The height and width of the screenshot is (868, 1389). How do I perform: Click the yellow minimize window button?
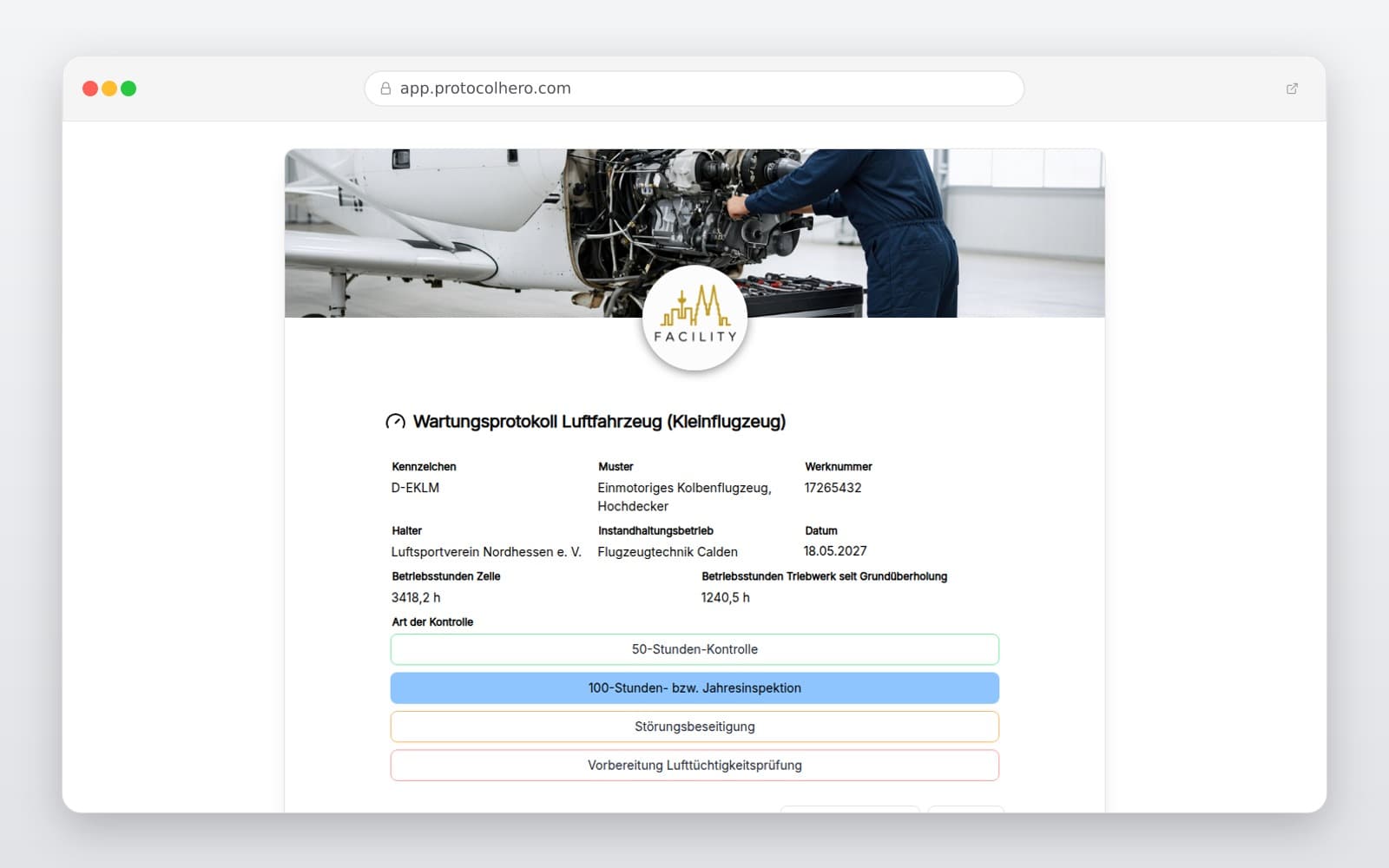click(109, 89)
